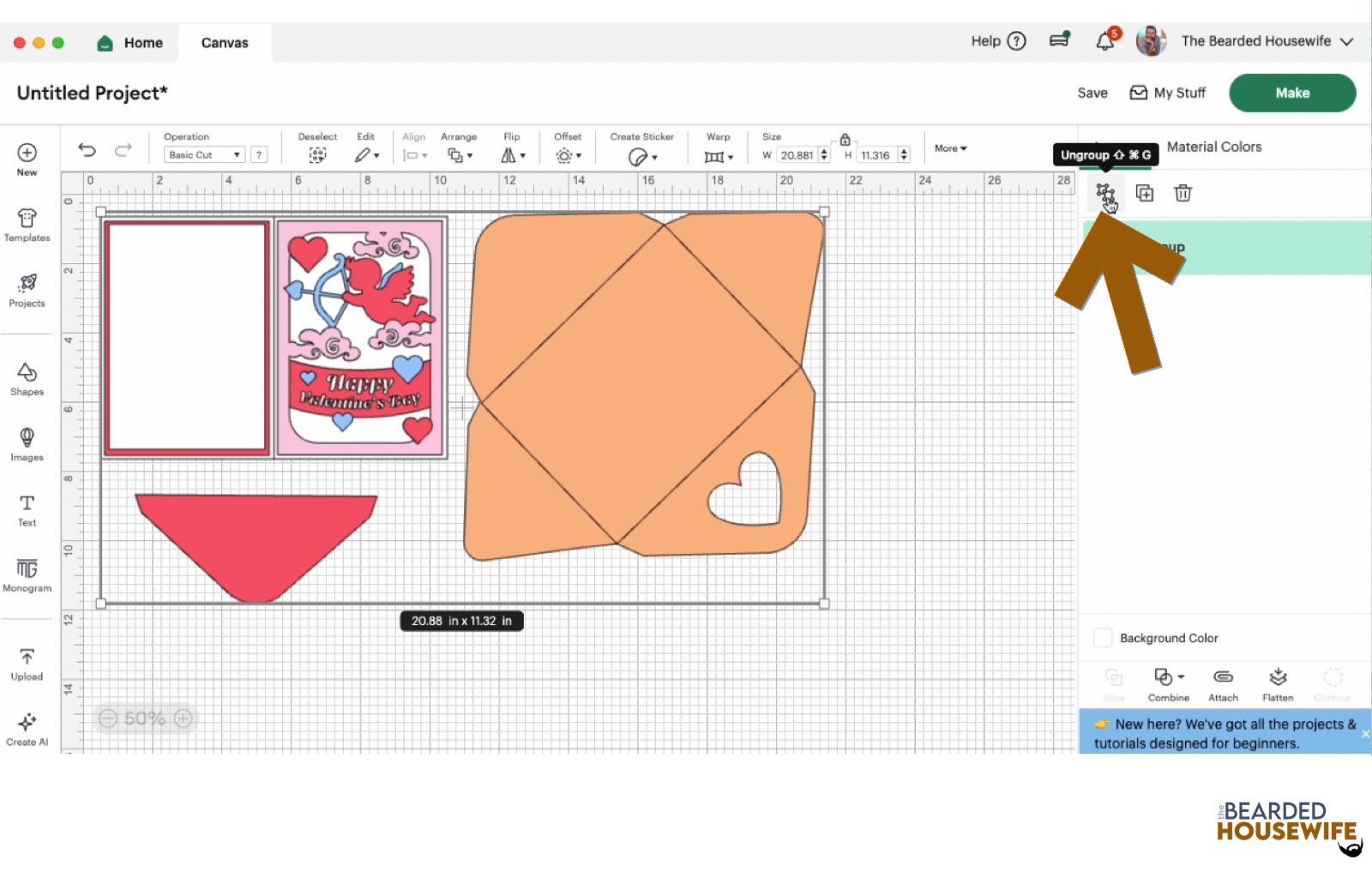The image size is (1372, 872).
Task: Click the Upload icon in the sidebar
Action: click(27, 662)
